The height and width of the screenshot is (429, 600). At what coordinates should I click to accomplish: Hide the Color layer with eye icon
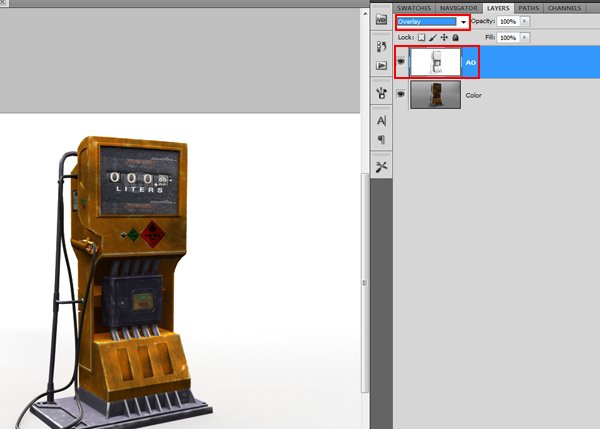point(401,94)
